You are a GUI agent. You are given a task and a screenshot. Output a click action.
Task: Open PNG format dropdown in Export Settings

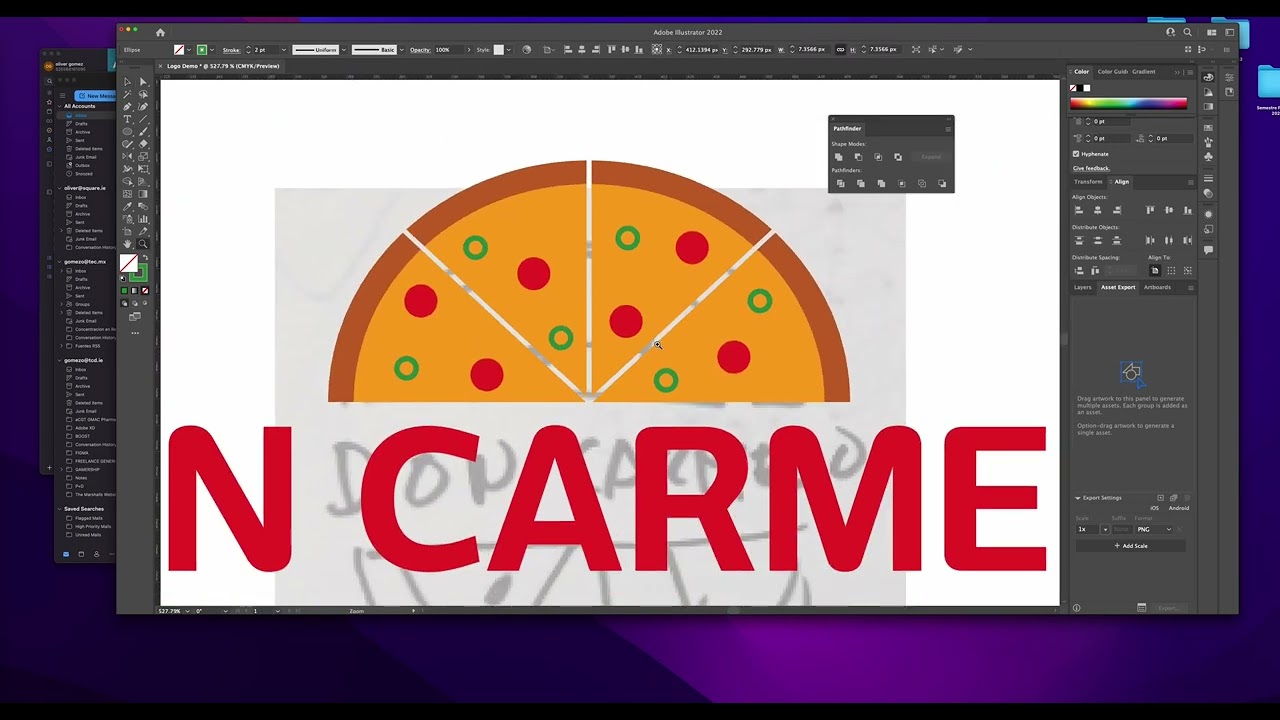[x=1154, y=529]
